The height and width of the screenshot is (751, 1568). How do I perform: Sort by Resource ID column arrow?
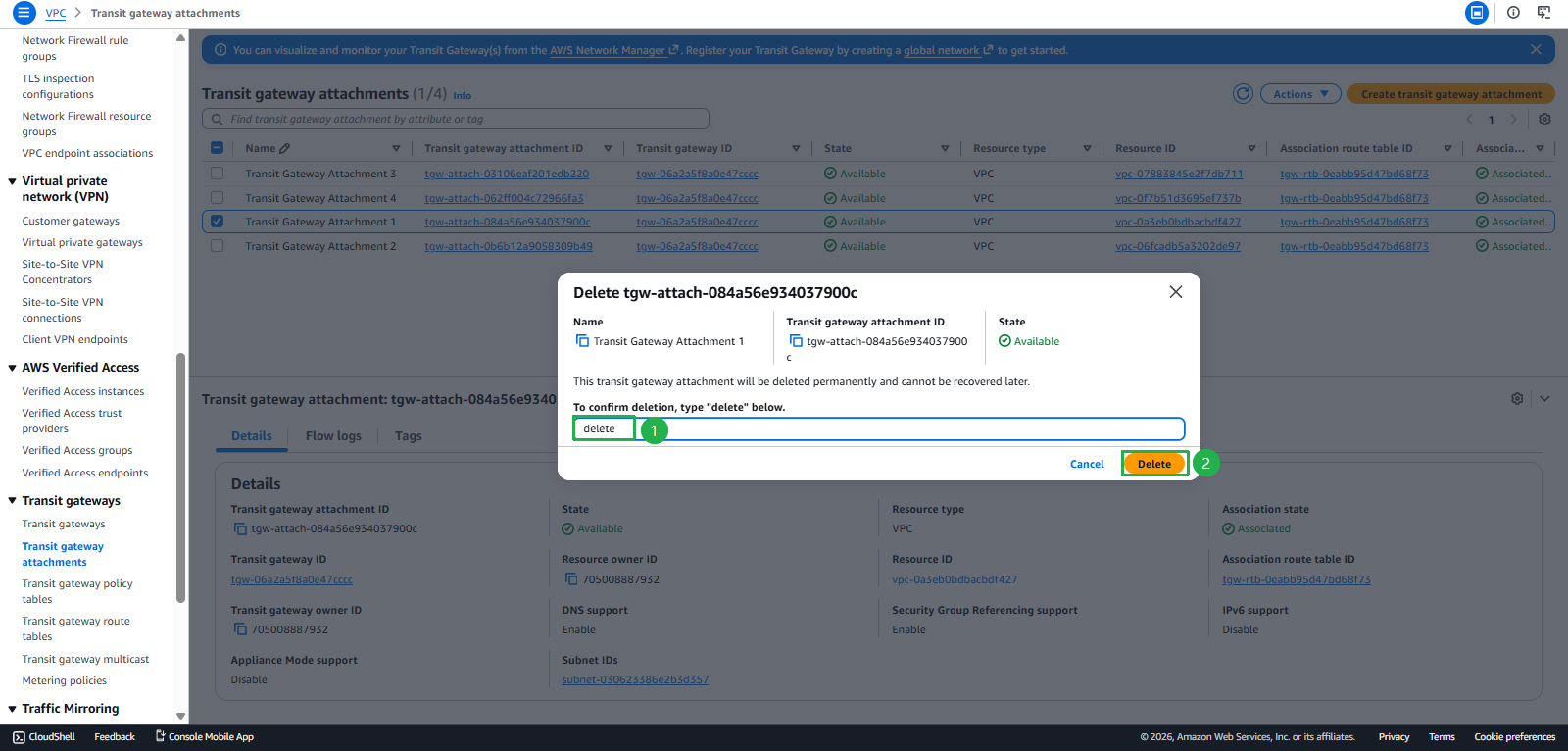pyautogui.click(x=1251, y=149)
